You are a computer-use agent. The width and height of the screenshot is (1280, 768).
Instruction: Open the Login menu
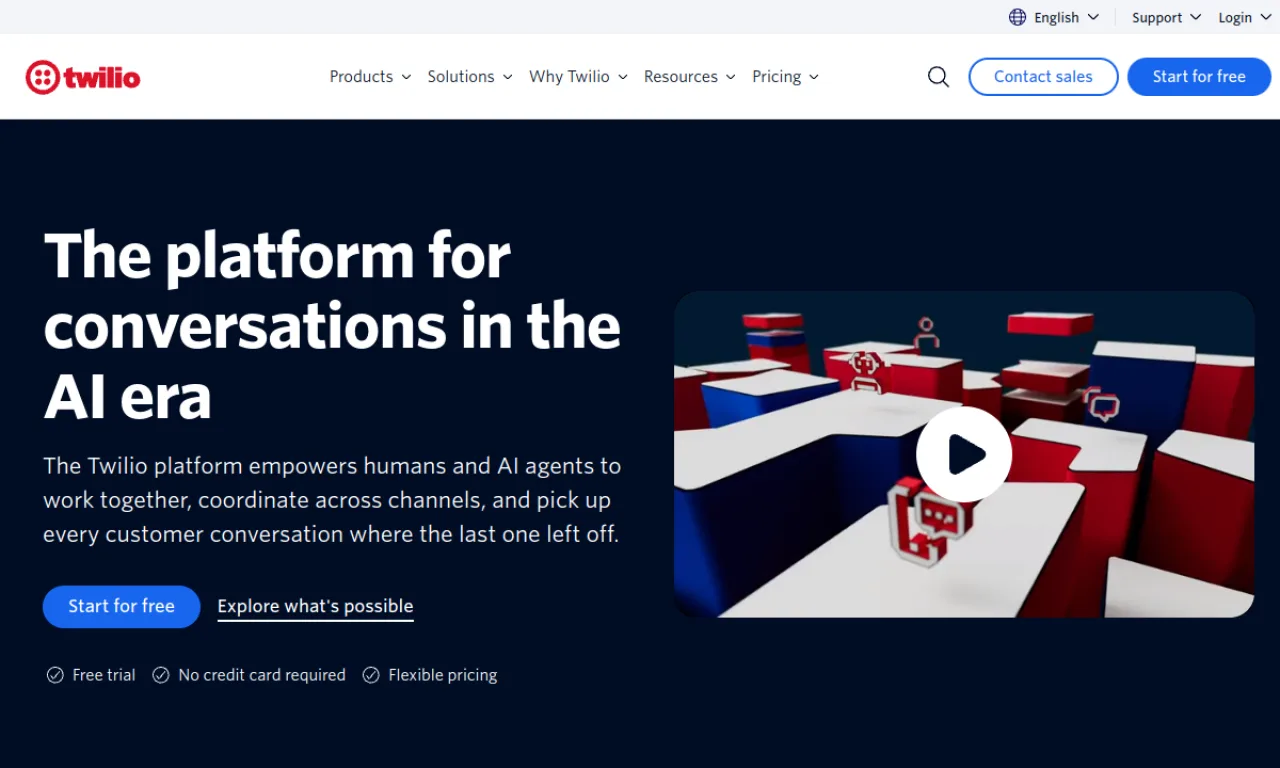pos(1243,17)
